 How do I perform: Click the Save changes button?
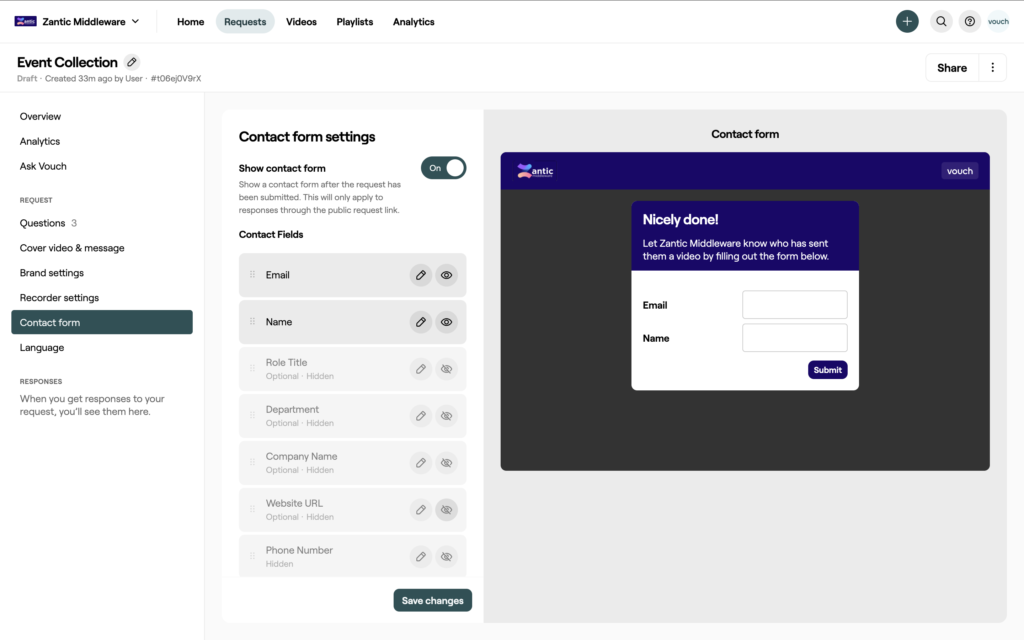pos(432,600)
